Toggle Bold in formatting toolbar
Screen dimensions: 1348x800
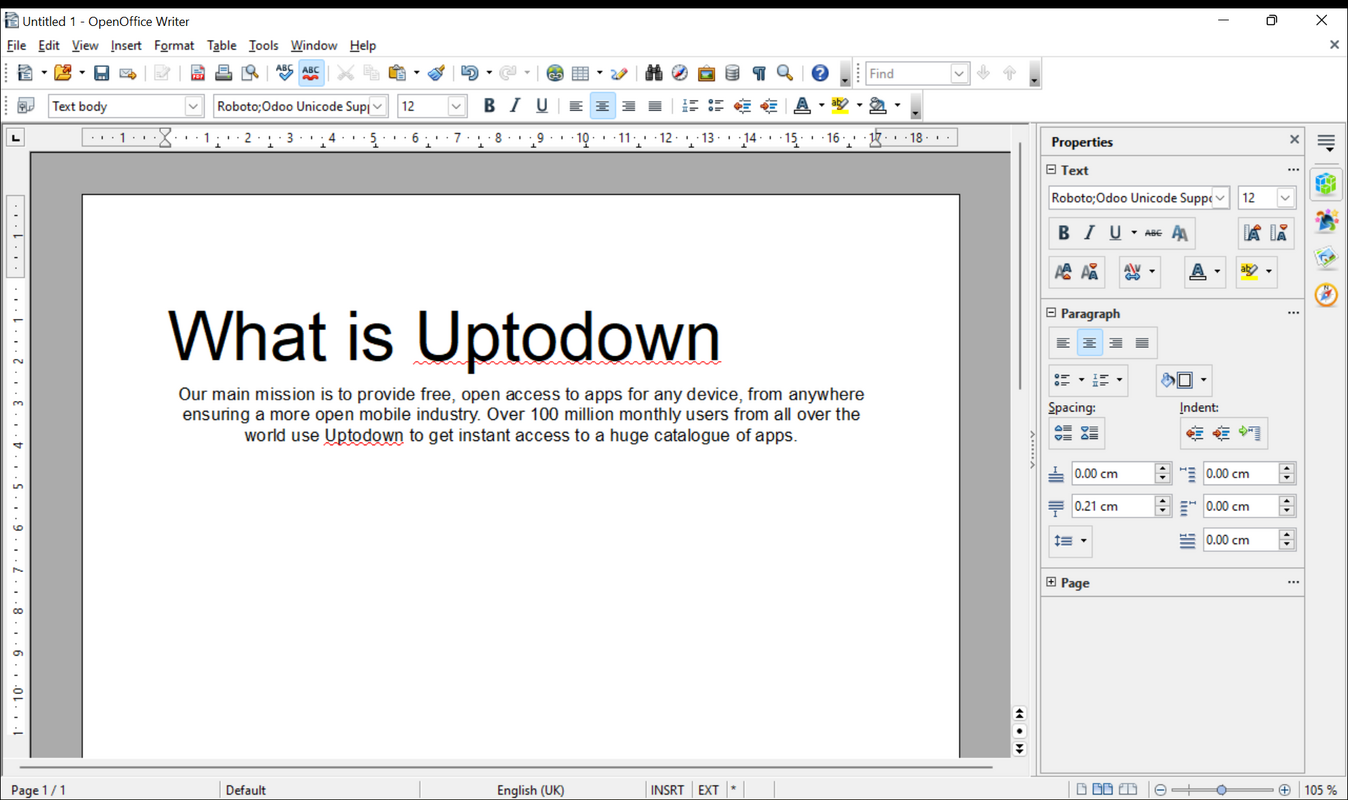pos(489,106)
